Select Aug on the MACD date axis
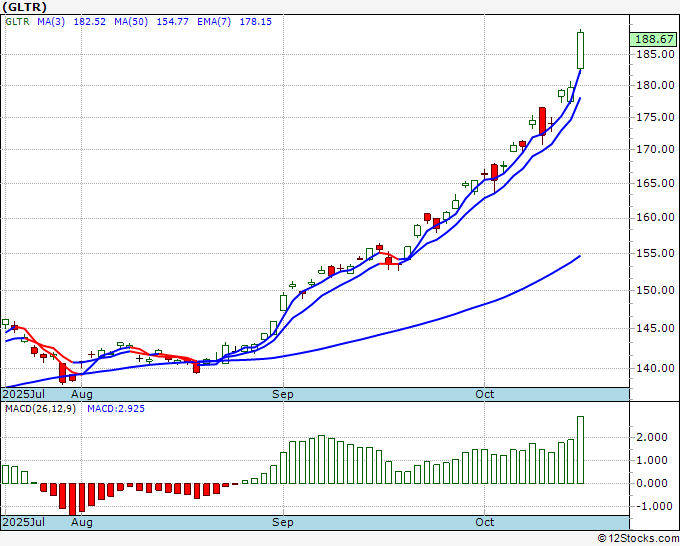This screenshot has height=546, width=680. coord(82,523)
